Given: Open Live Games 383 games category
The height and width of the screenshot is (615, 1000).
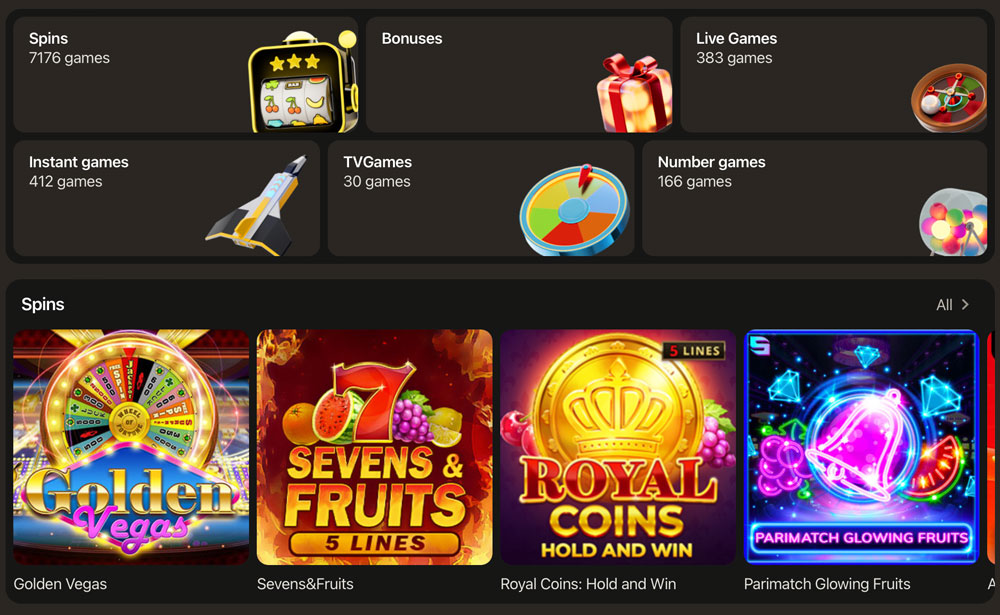Looking at the screenshot, I should point(834,75).
